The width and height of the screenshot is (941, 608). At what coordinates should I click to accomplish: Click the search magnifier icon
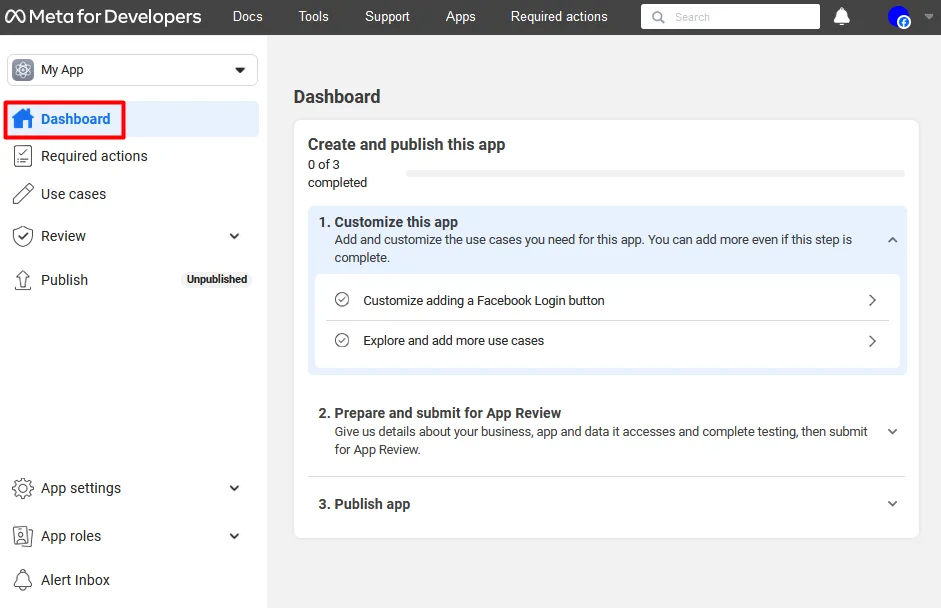pyautogui.click(x=657, y=16)
